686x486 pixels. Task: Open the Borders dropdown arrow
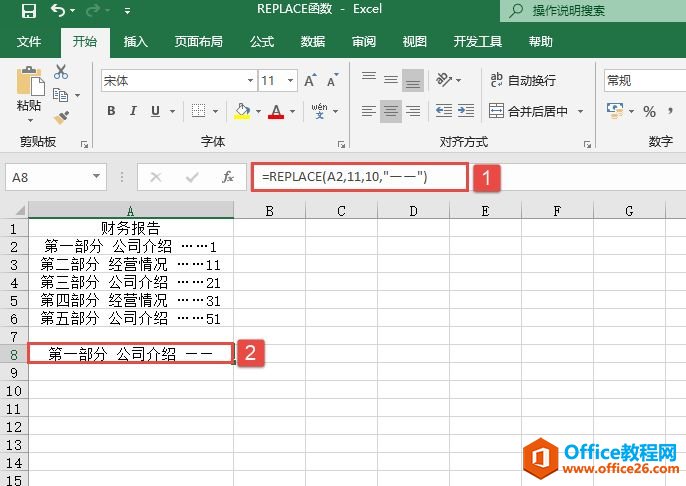click(215, 111)
